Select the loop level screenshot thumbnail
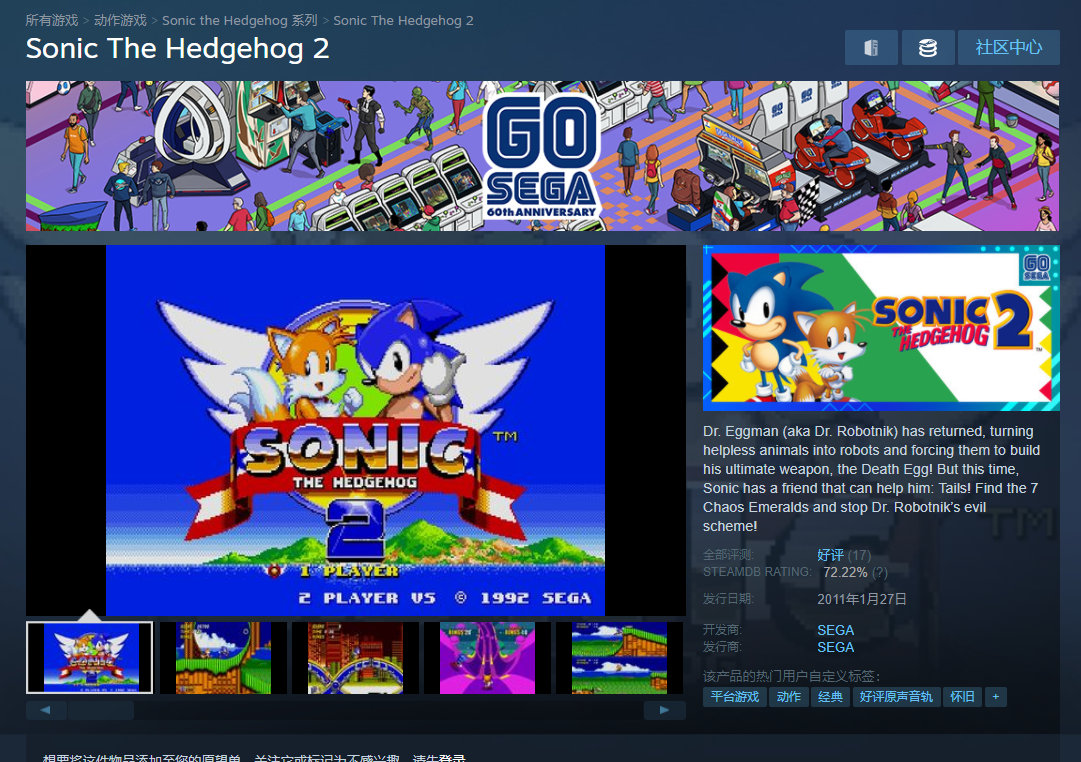 (223, 657)
